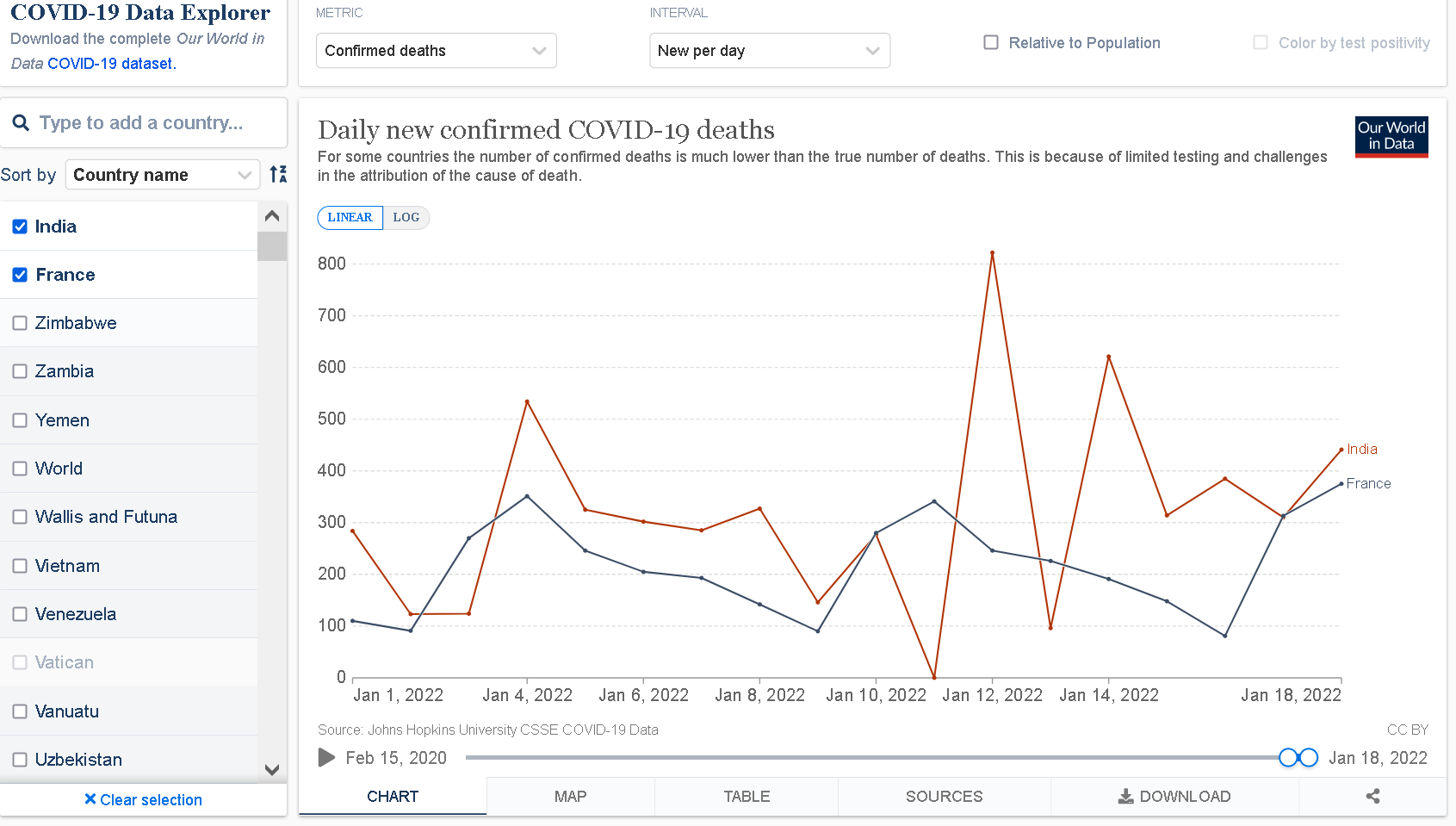Open the Metric dropdown Confirmed deaths
1456x826 pixels.
(x=437, y=51)
